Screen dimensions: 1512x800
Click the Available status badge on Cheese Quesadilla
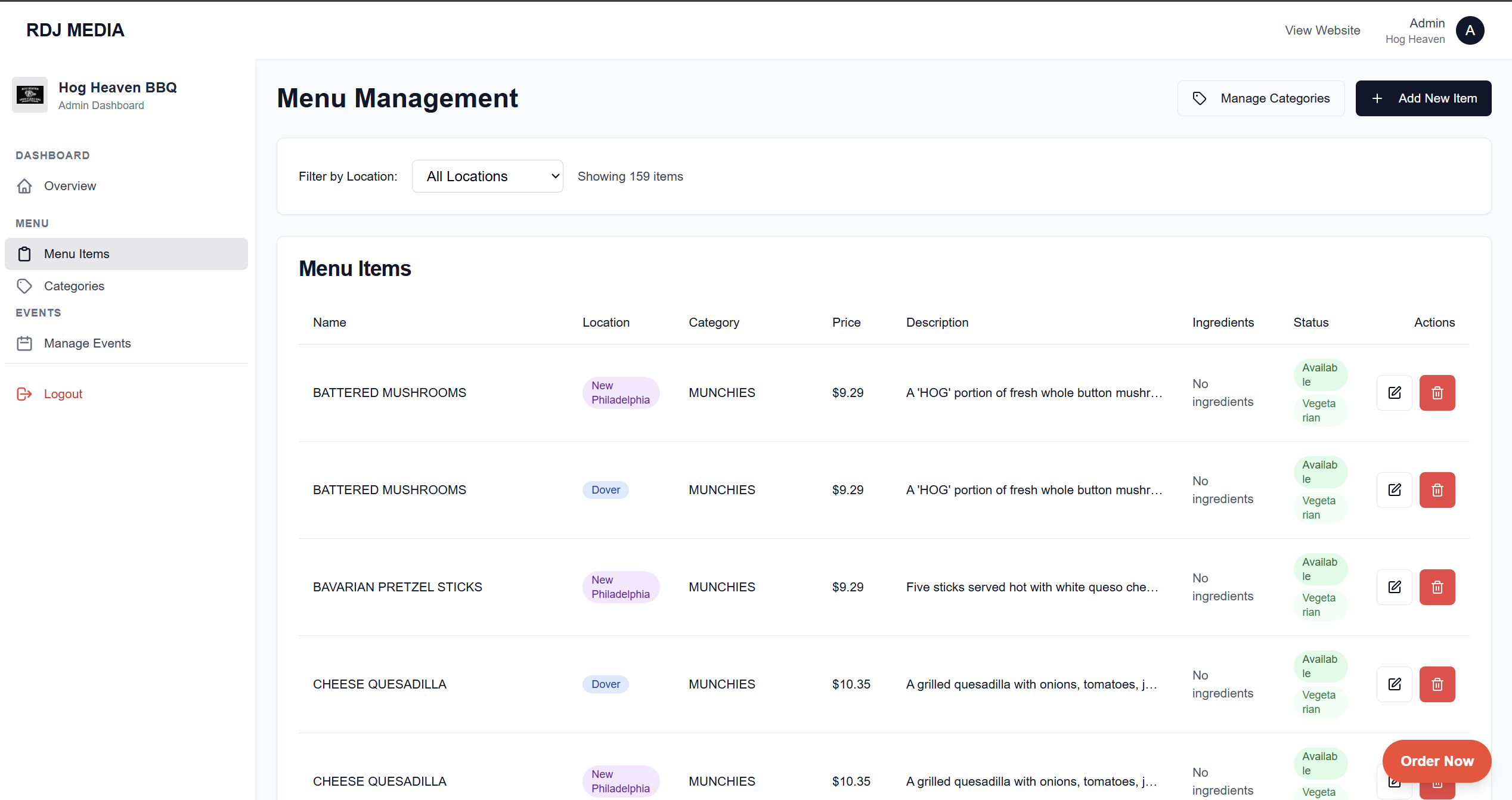tap(1321, 666)
